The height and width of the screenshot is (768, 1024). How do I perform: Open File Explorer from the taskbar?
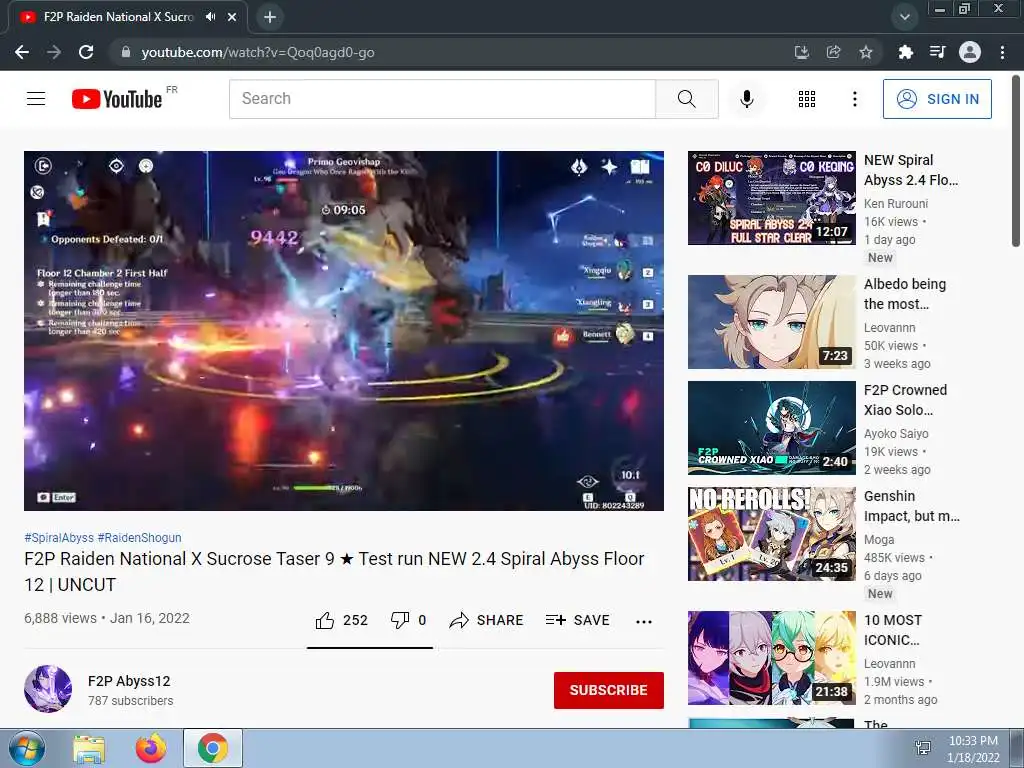[89, 748]
